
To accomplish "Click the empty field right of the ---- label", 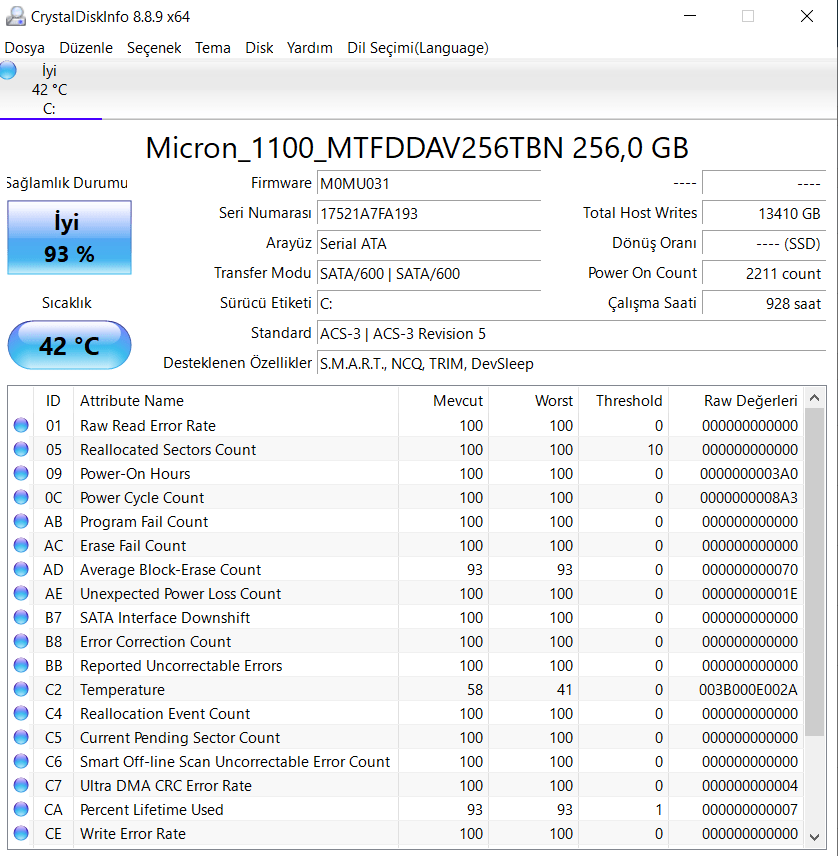I will click(x=764, y=183).
